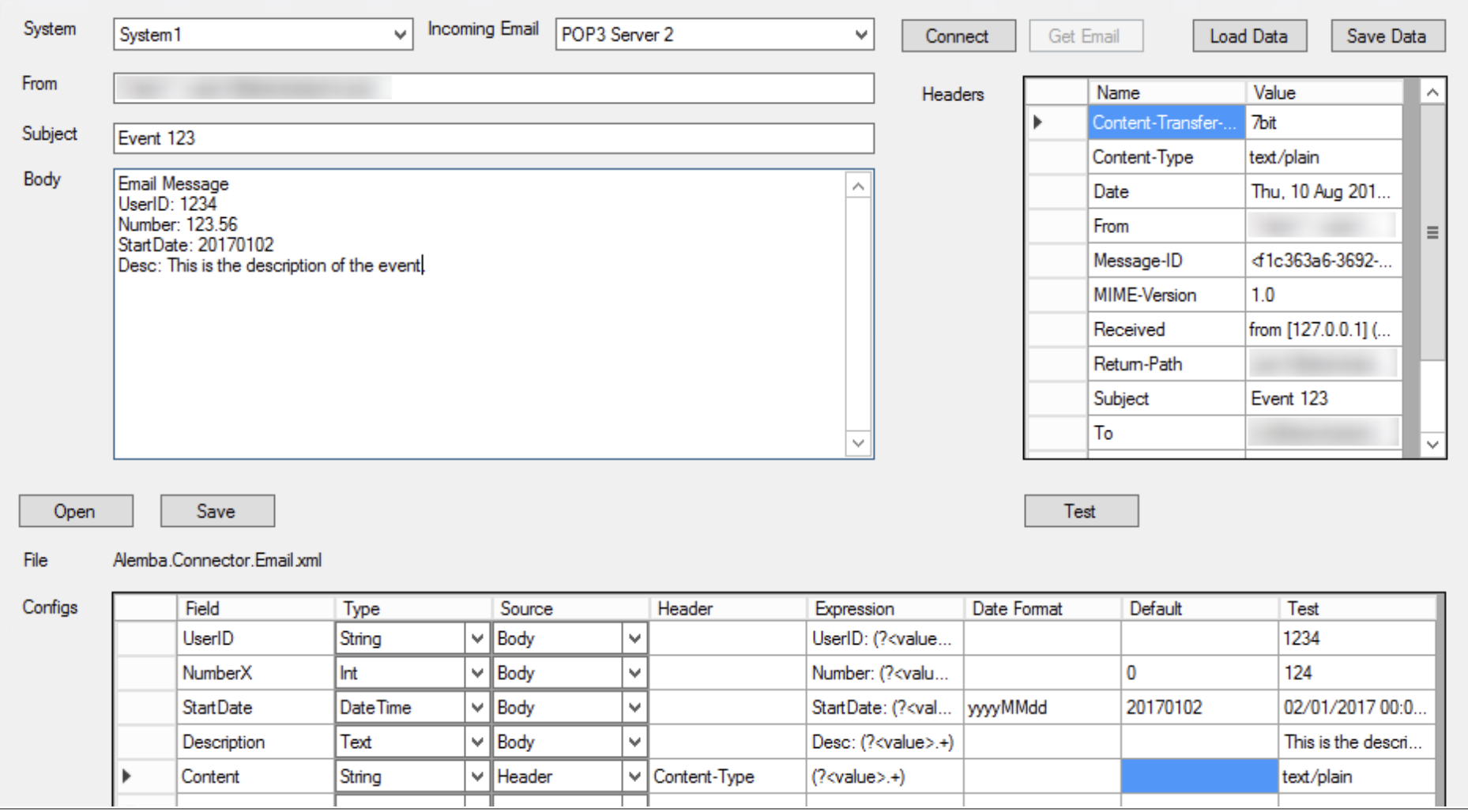
Task: Click the Load Data button
Action: (1248, 36)
